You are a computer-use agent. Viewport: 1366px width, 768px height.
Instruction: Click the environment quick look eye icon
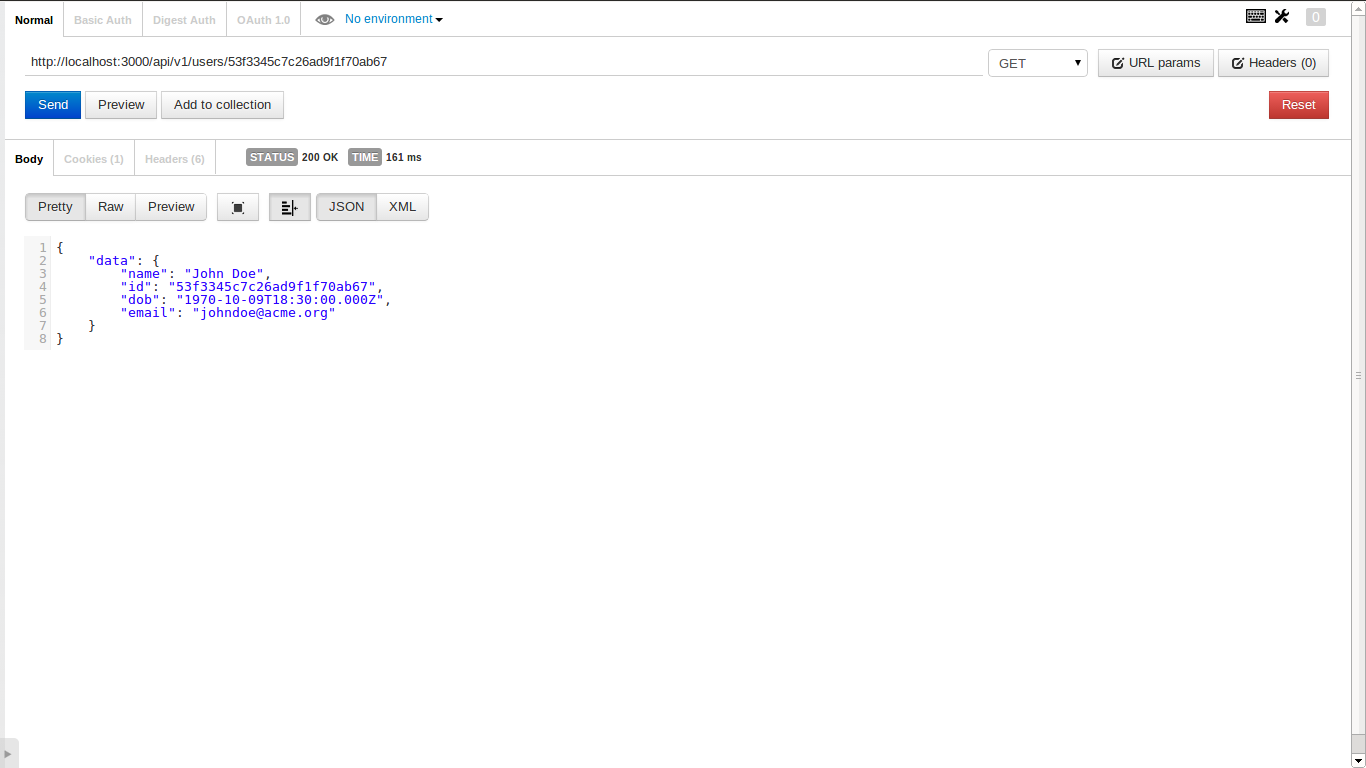coord(325,19)
